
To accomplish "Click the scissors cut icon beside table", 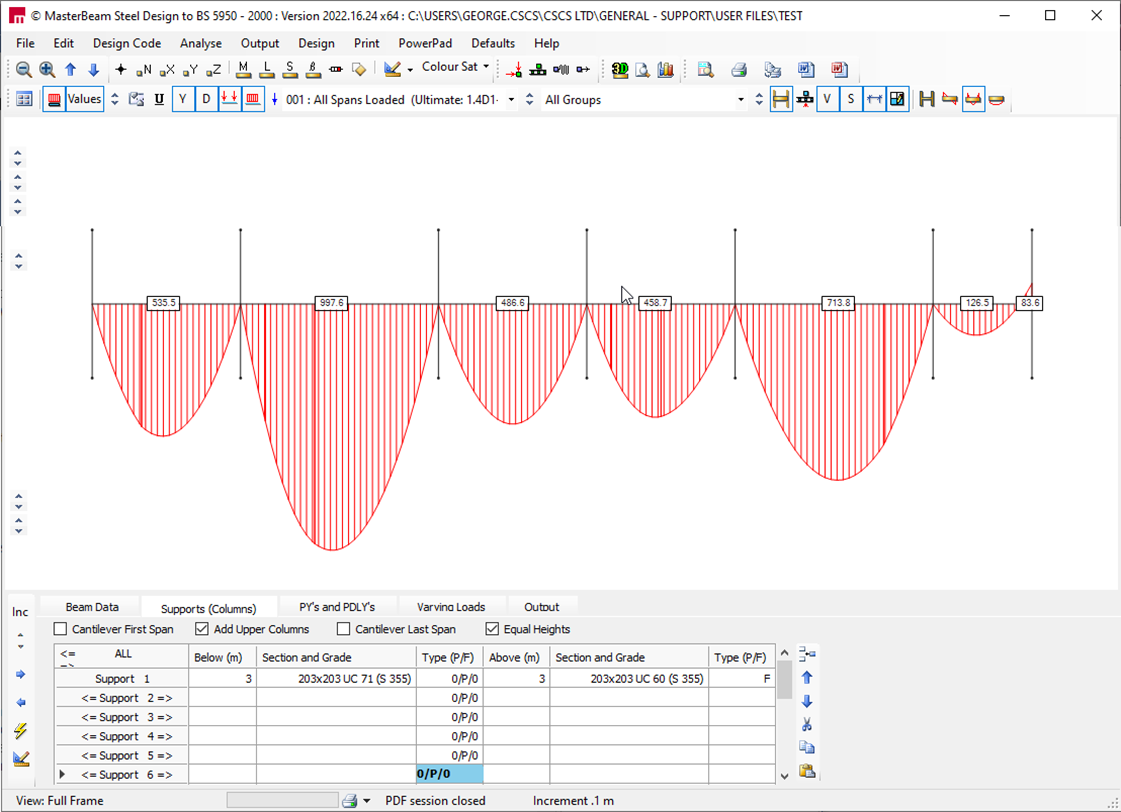I will pos(807,725).
